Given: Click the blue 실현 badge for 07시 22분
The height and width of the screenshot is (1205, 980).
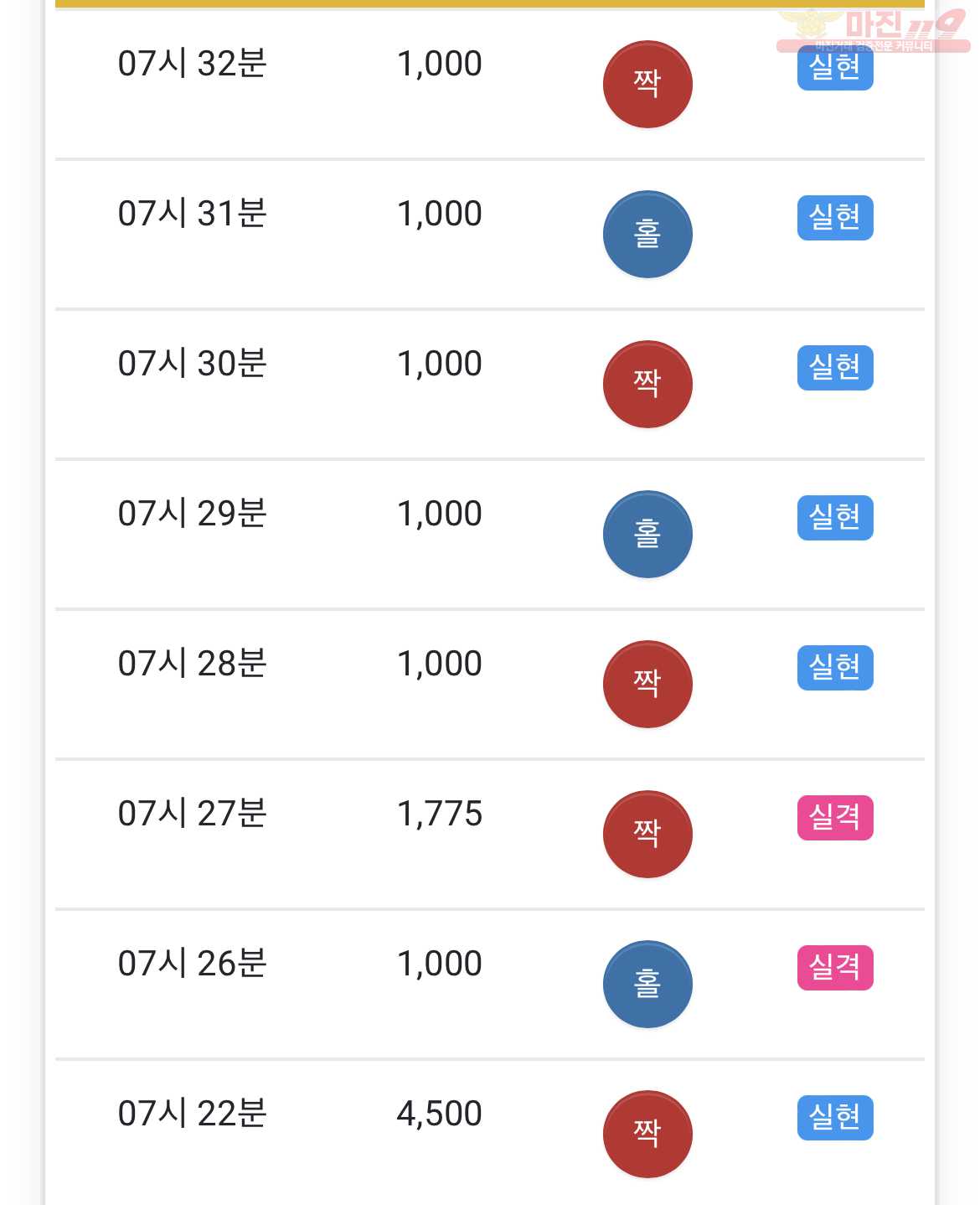Looking at the screenshot, I should [x=835, y=1118].
